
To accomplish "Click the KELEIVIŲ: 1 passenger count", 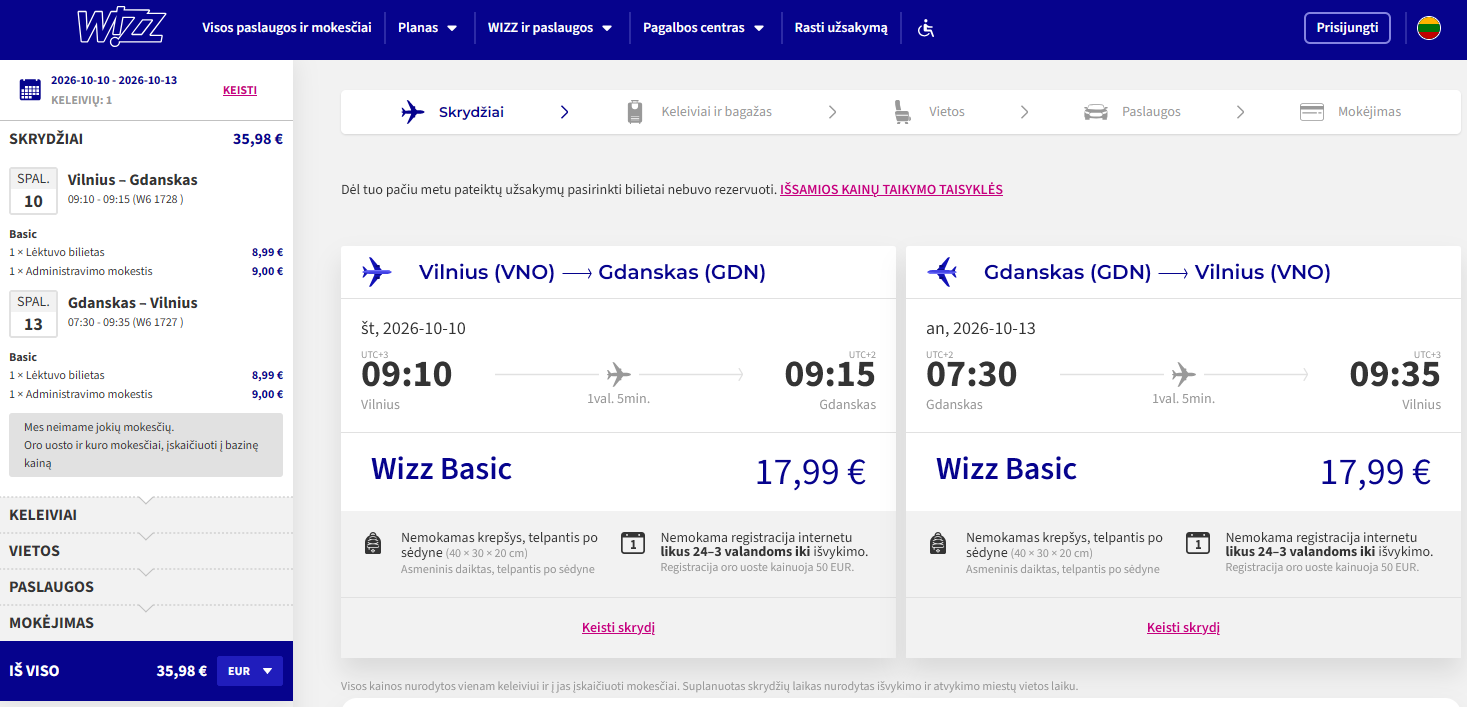I will [x=82, y=100].
